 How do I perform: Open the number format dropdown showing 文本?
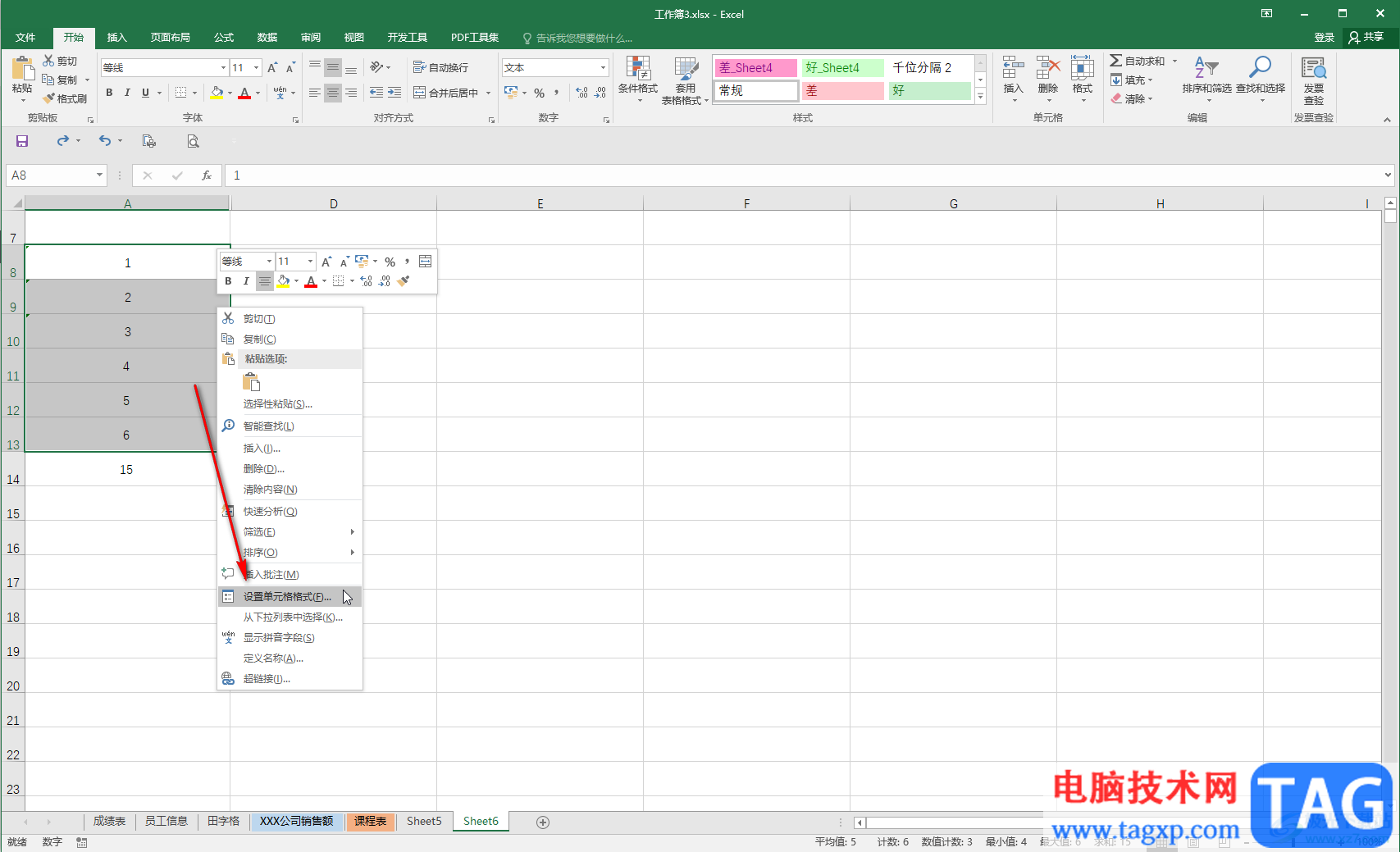[604, 68]
